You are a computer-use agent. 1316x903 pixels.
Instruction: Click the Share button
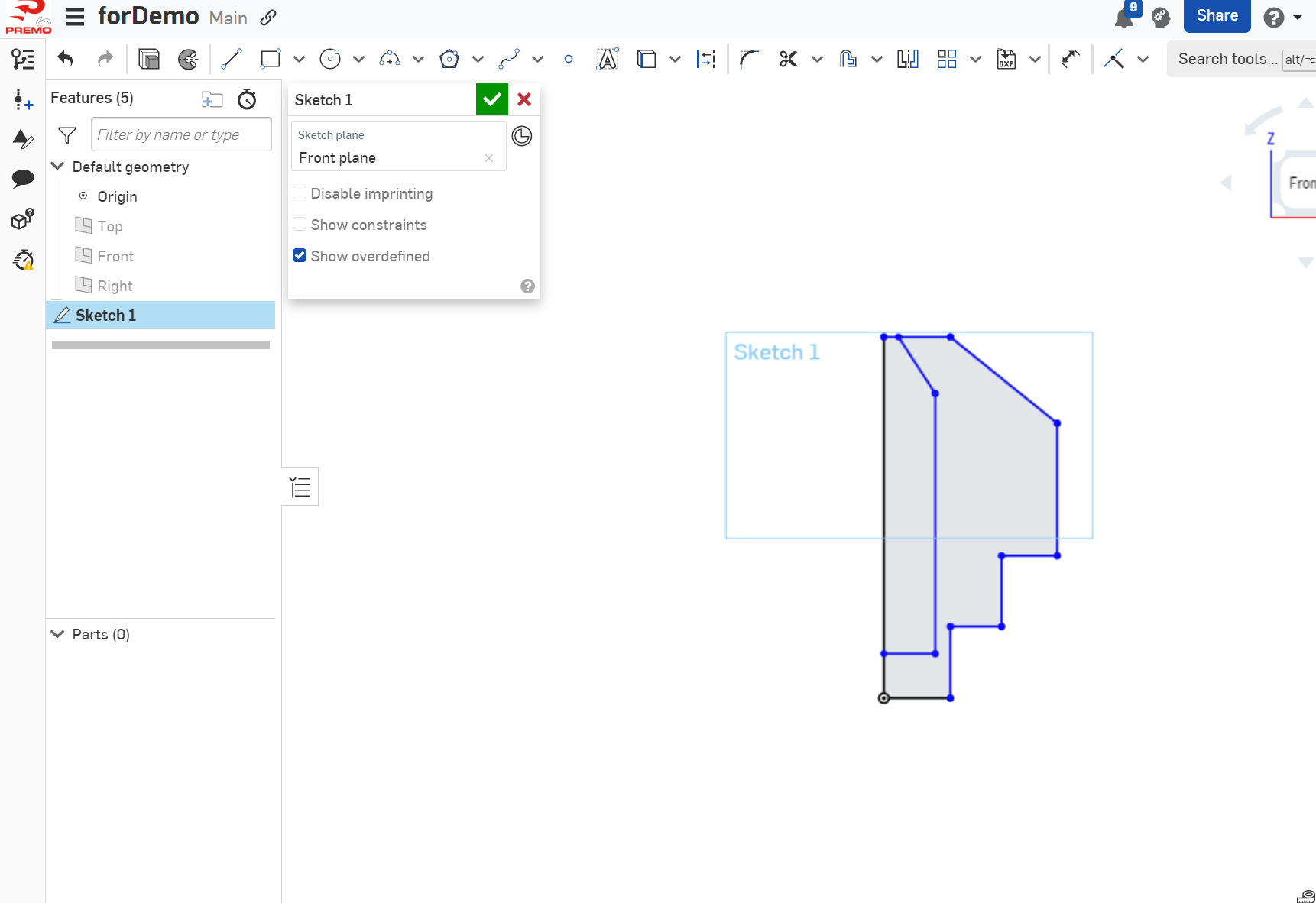point(1217,16)
